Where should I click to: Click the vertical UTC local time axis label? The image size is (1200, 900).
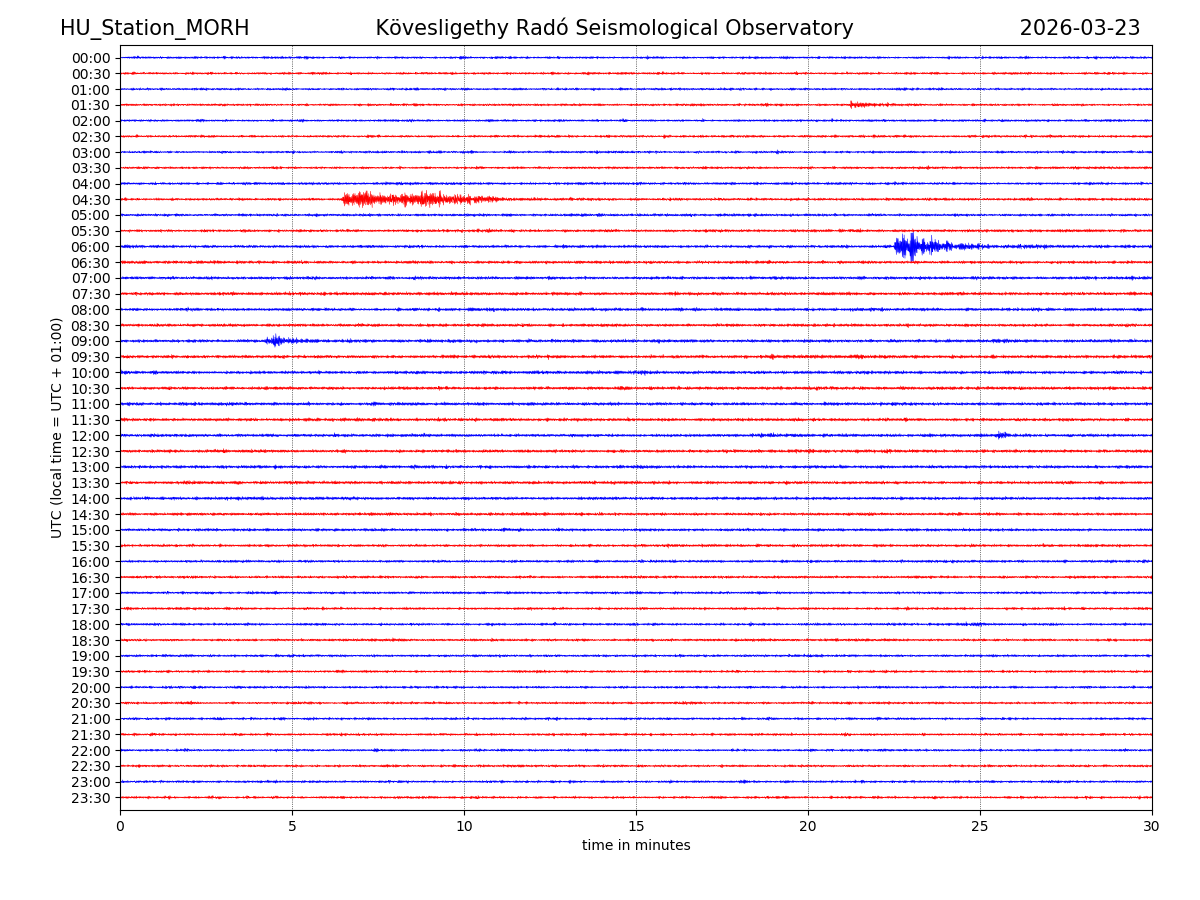pyautogui.click(x=57, y=427)
